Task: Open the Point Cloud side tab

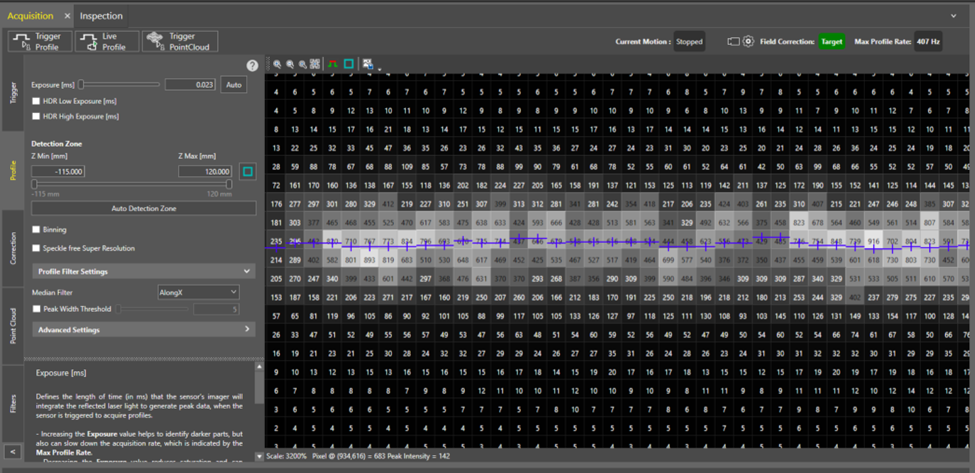Action: click(13, 326)
